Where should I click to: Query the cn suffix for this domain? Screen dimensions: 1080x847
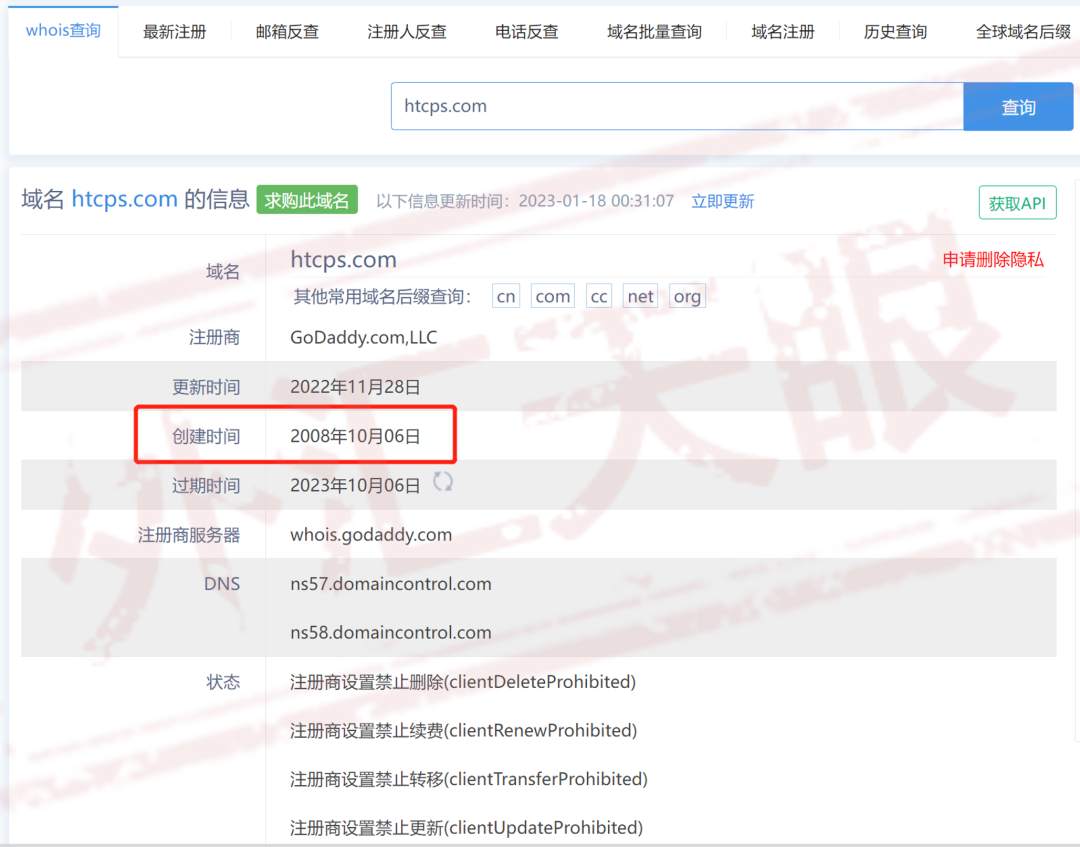coord(505,296)
